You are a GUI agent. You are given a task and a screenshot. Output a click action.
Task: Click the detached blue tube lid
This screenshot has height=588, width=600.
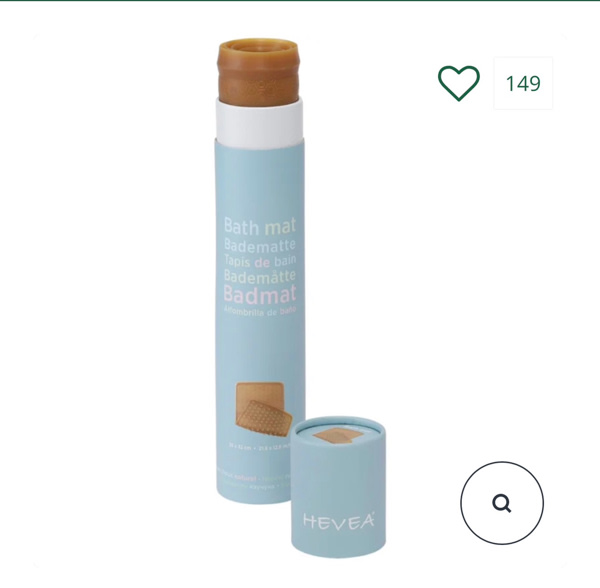coord(338,489)
